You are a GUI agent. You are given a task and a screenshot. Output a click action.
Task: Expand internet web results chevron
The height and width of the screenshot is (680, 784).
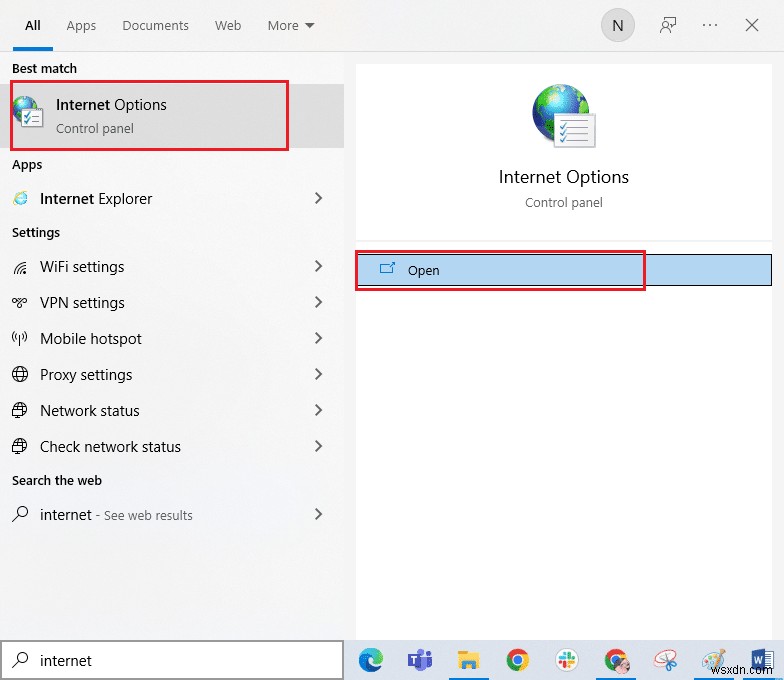click(318, 514)
